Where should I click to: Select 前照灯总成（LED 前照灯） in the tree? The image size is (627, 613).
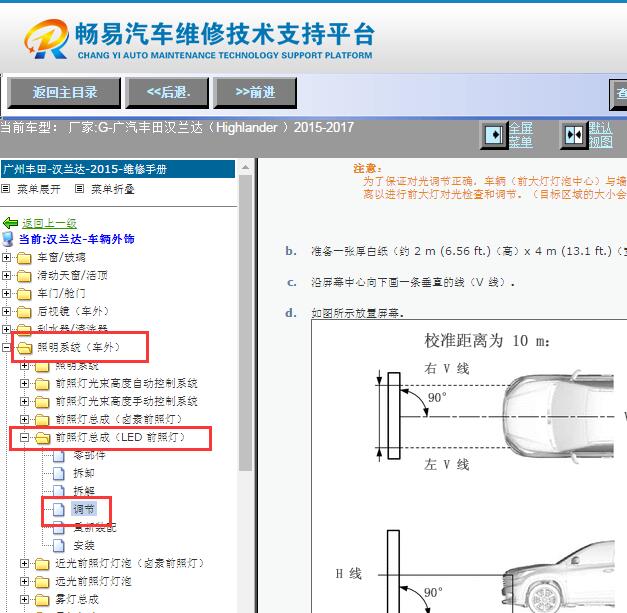coord(120,437)
